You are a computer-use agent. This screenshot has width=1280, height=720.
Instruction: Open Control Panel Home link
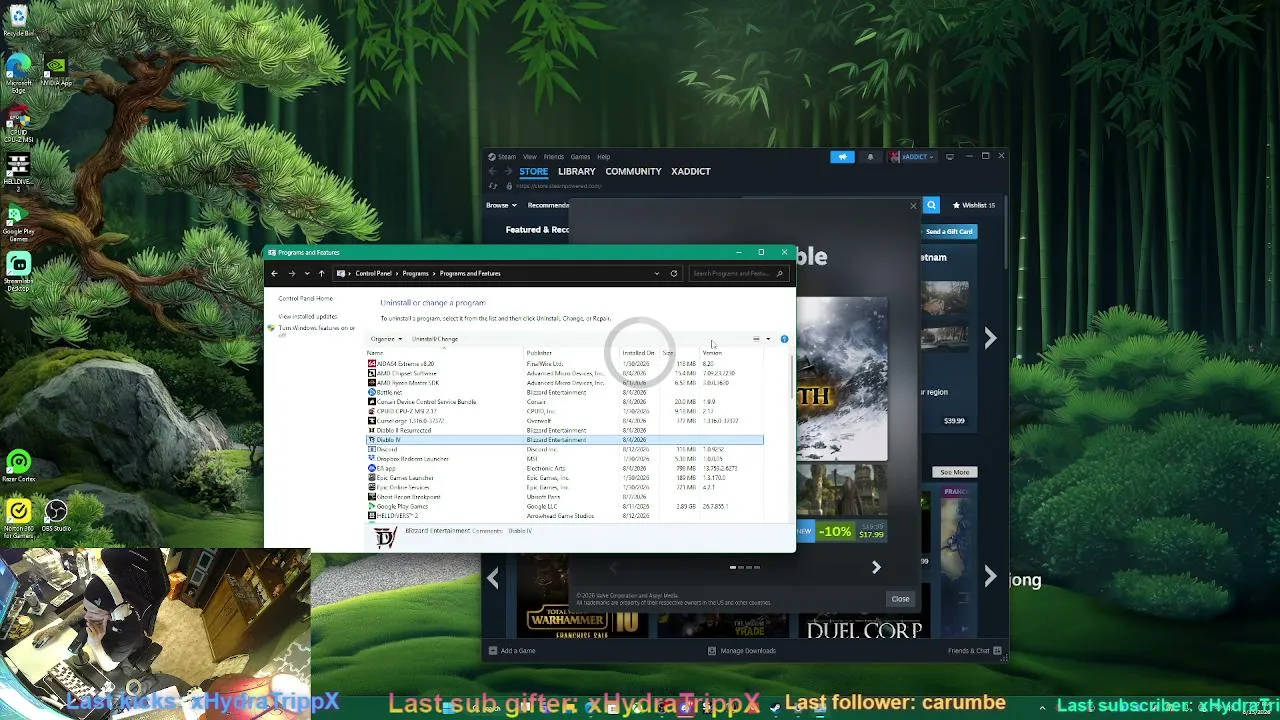point(306,298)
